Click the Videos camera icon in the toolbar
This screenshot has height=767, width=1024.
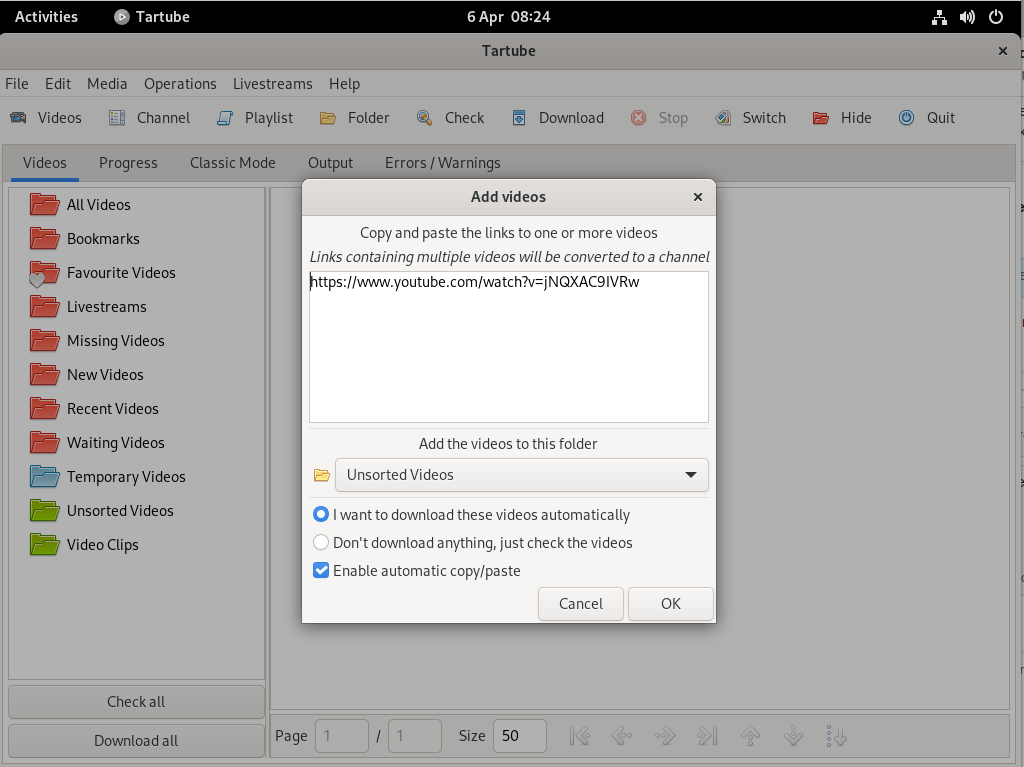(x=18, y=118)
